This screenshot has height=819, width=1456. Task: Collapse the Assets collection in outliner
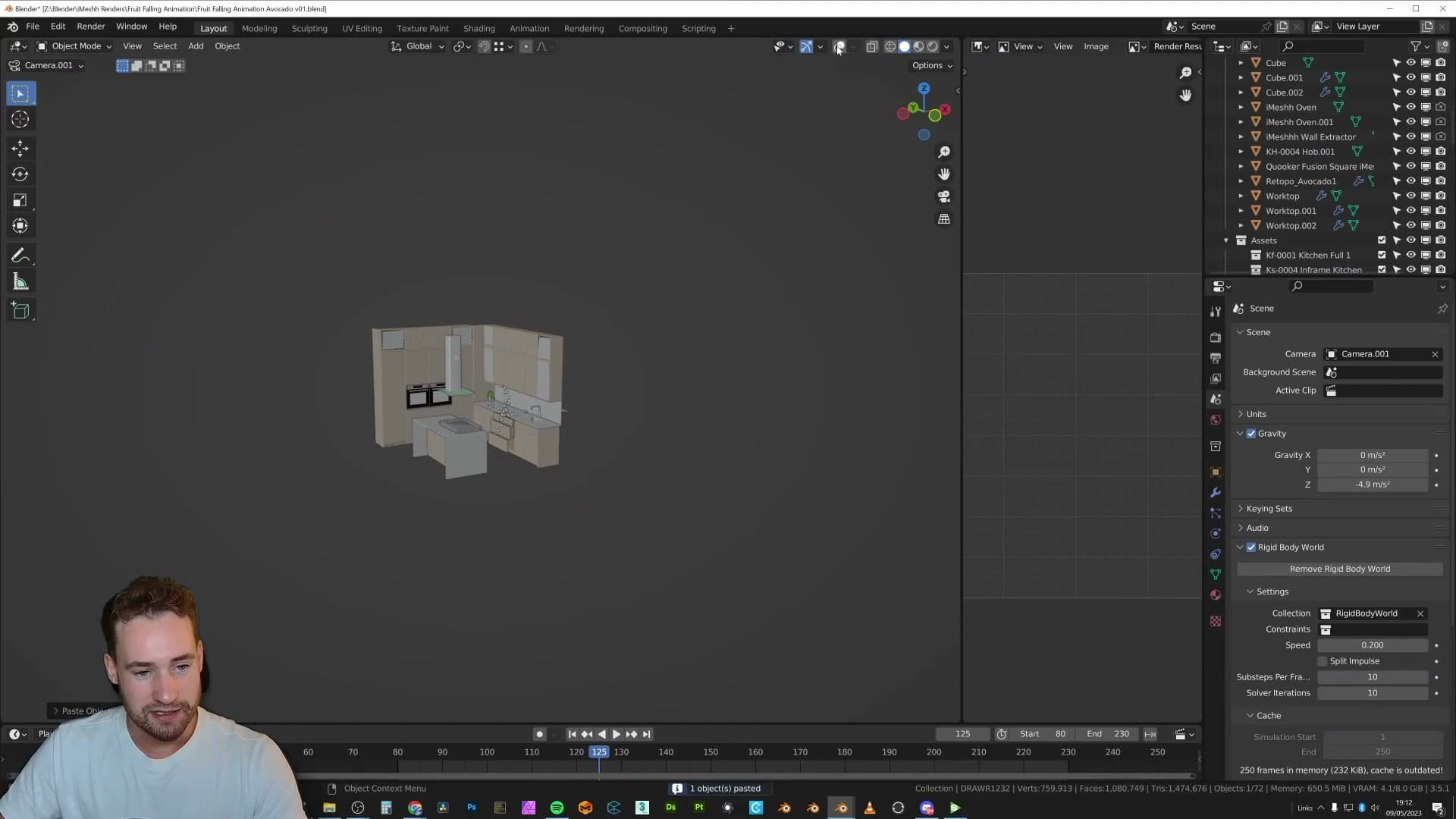pos(1226,240)
